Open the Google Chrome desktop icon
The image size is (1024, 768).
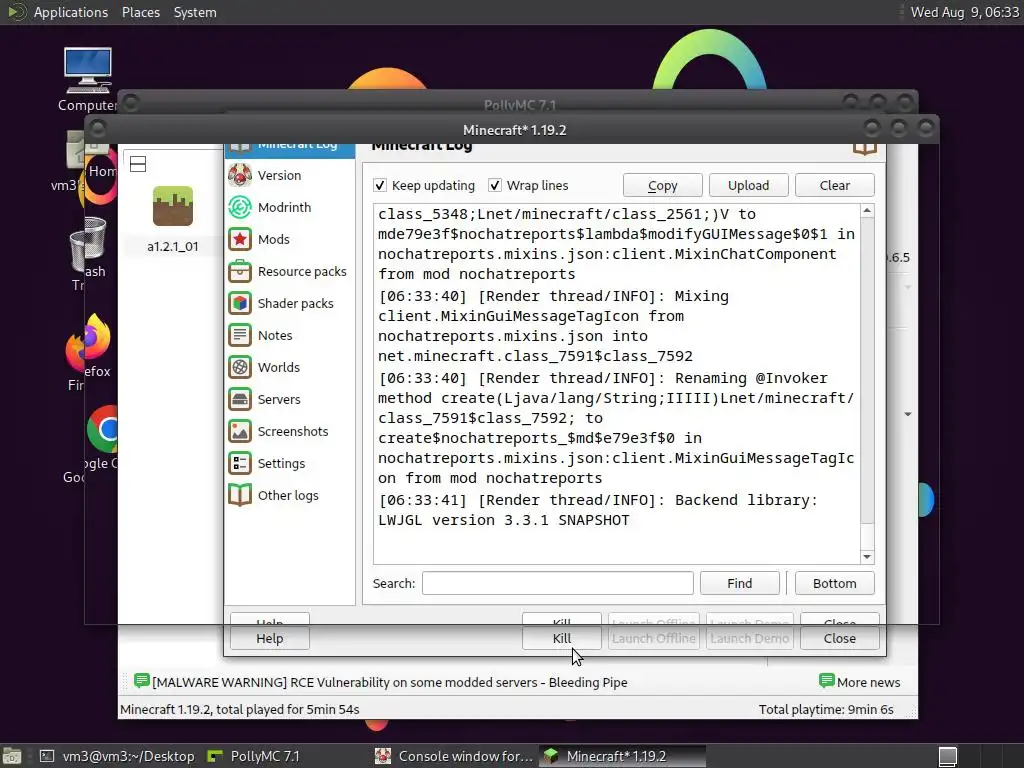click(103, 429)
